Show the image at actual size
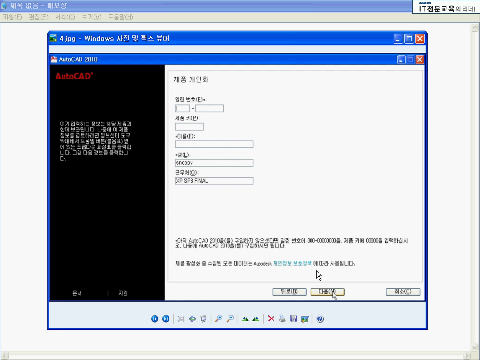Viewport: 480px width, 360px height. 192,319
